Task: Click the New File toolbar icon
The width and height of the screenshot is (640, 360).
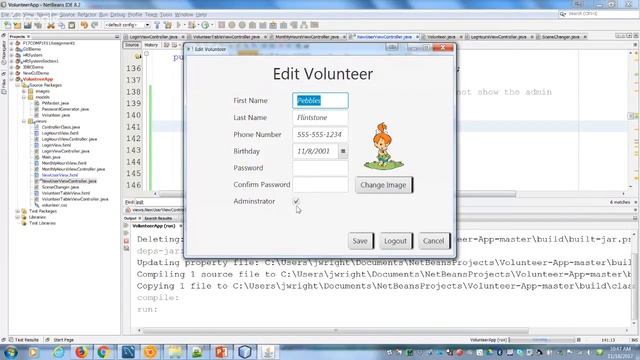Action: (x=7, y=25)
